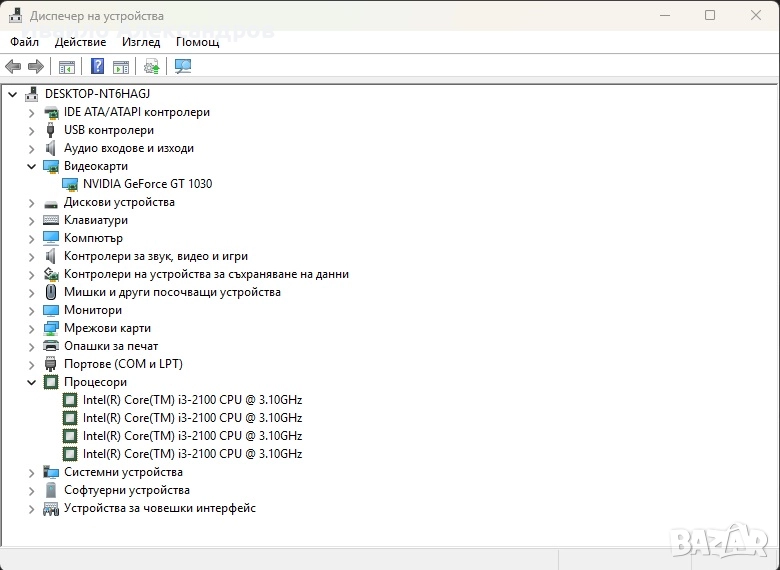Click Scan for hardware changes monitor icon

(183, 67)
